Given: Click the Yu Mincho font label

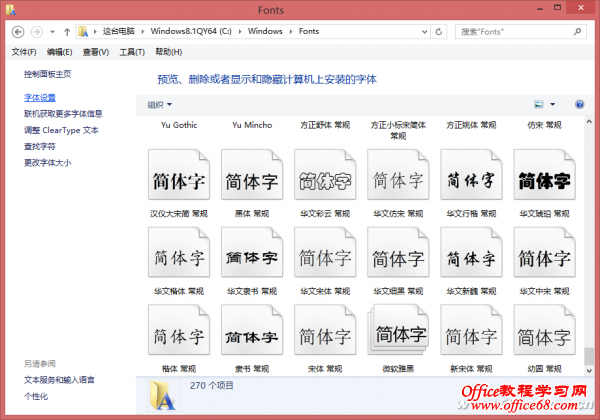Looking at the screenshot, I should tap(252, 125).
